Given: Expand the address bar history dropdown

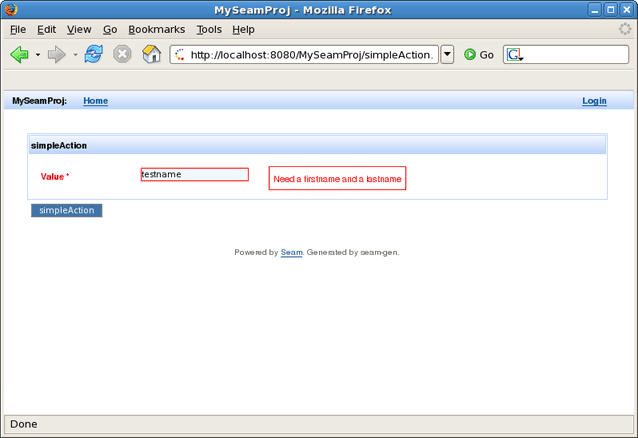Looking at the screenshot, I should [447, 55].
